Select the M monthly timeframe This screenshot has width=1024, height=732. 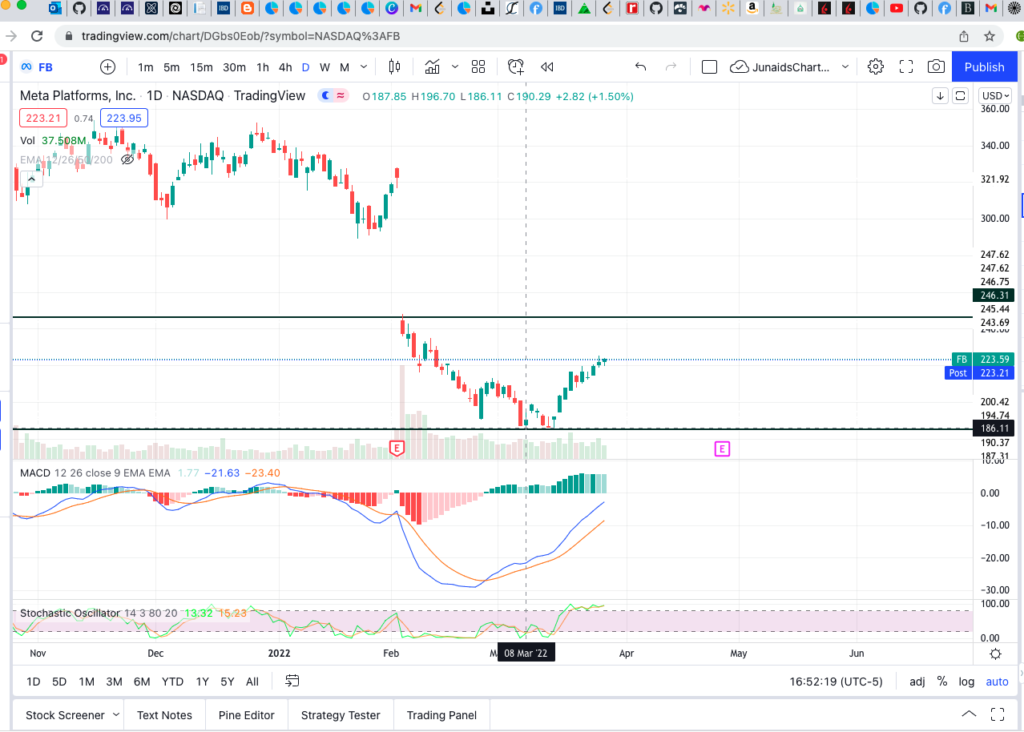coord(344,67)
